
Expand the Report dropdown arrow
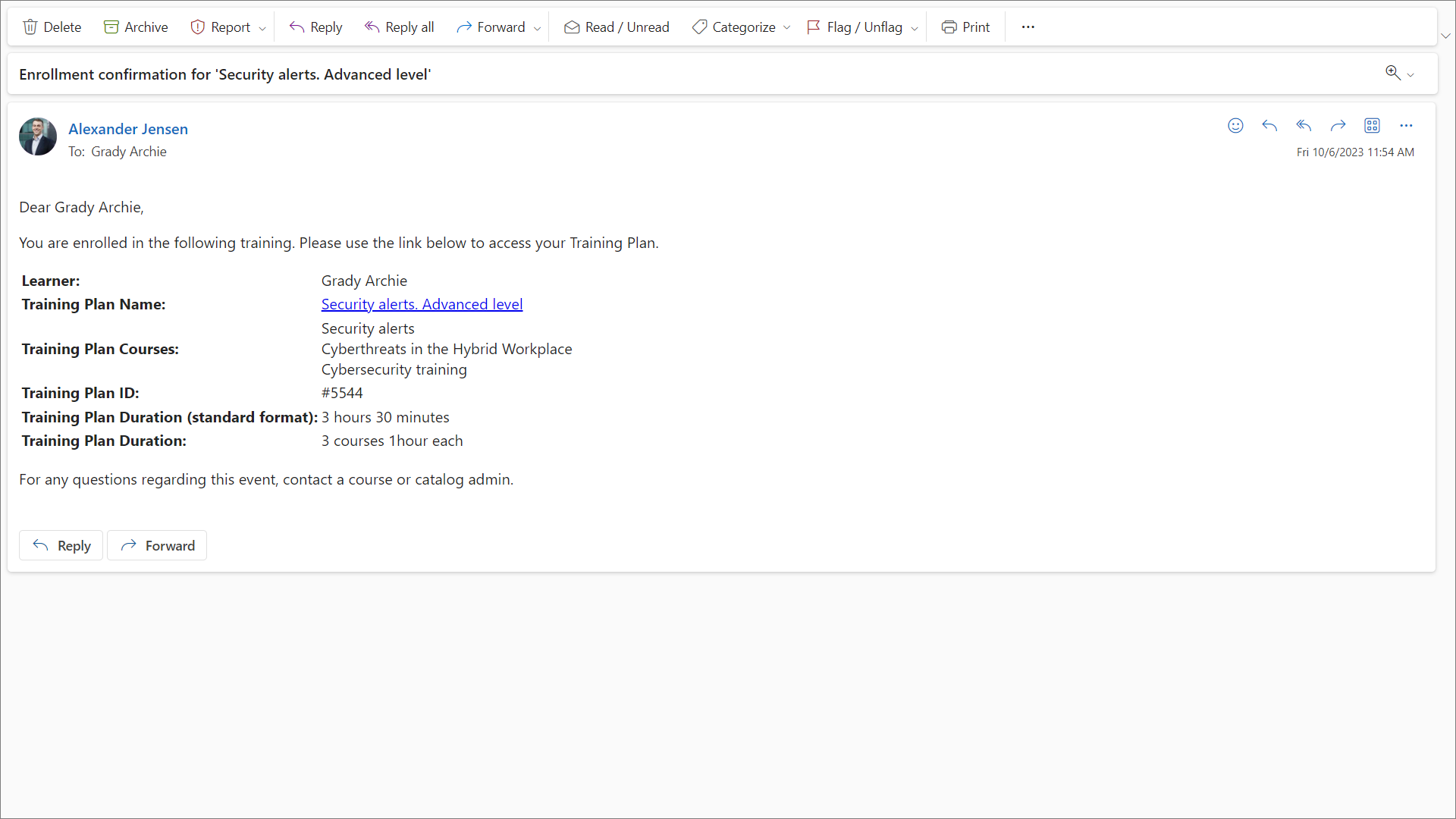point(262,28)
